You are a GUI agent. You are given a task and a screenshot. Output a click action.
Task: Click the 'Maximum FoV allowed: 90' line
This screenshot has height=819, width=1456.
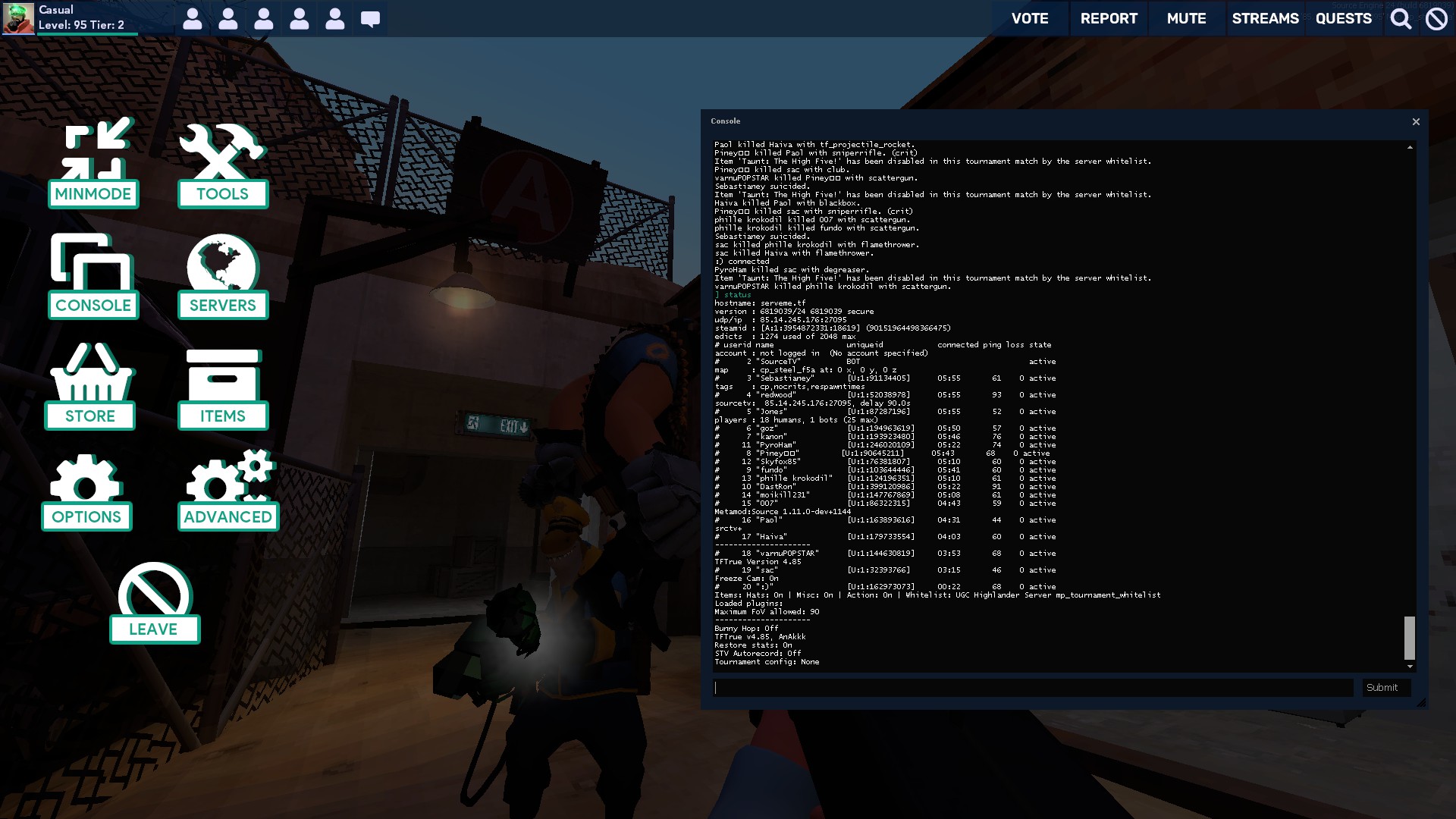point(767,612)
